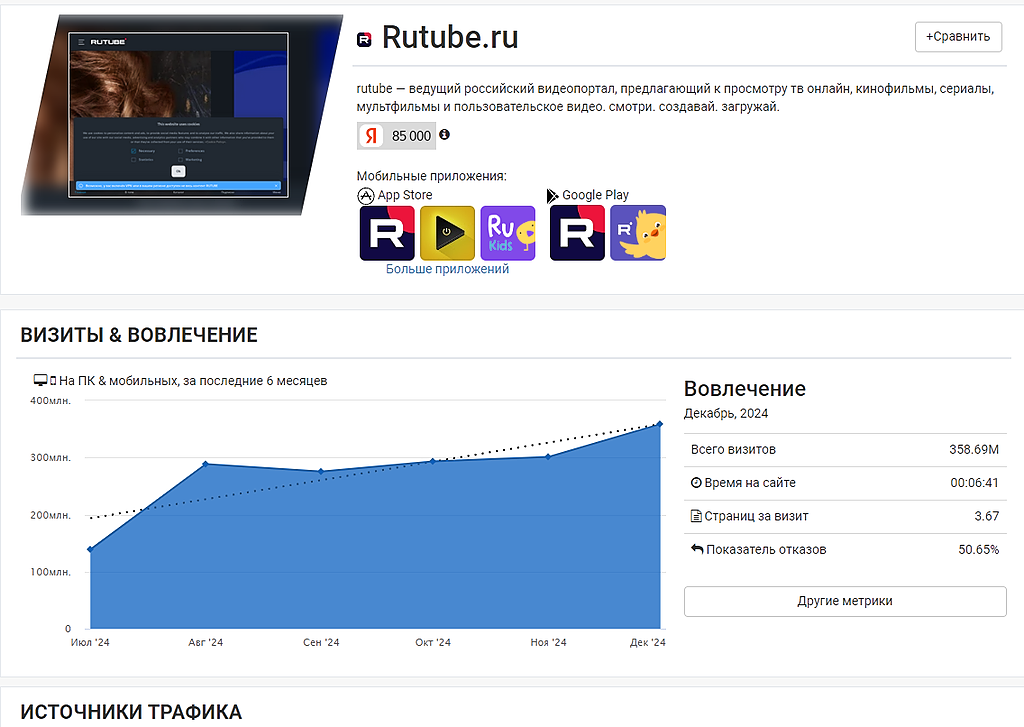Click the 85 000 Yandex rating value
Image resolution: width=1024 pixels, height=727 pixels.
(x=411, y=136)
